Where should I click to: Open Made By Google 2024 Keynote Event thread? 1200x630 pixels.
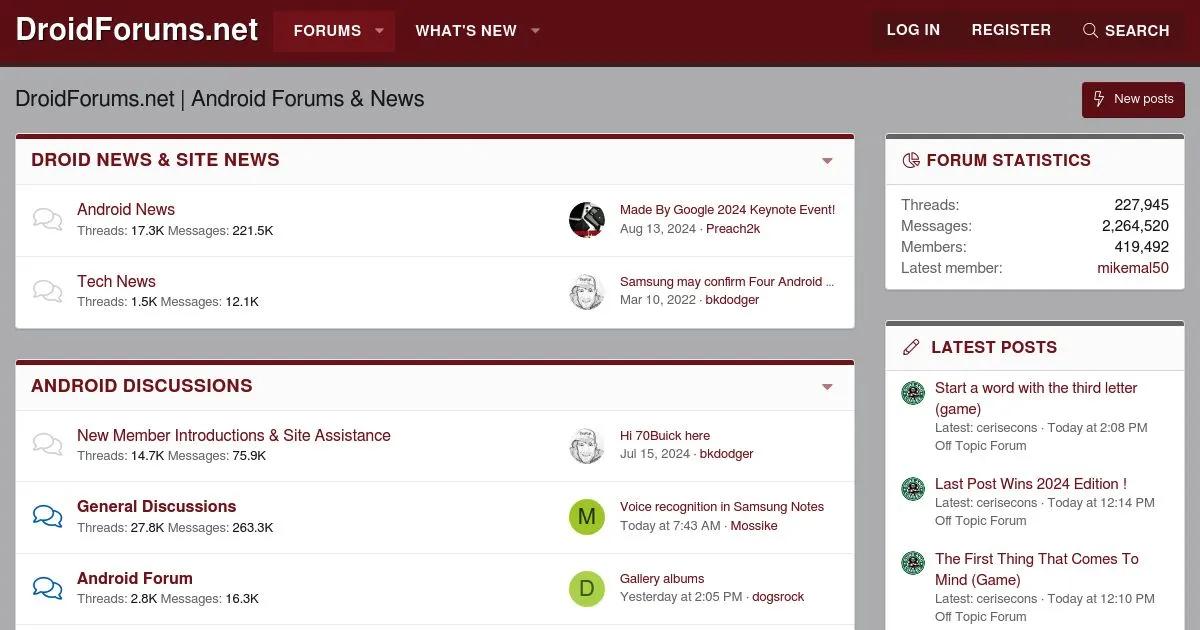coord(727,210)
